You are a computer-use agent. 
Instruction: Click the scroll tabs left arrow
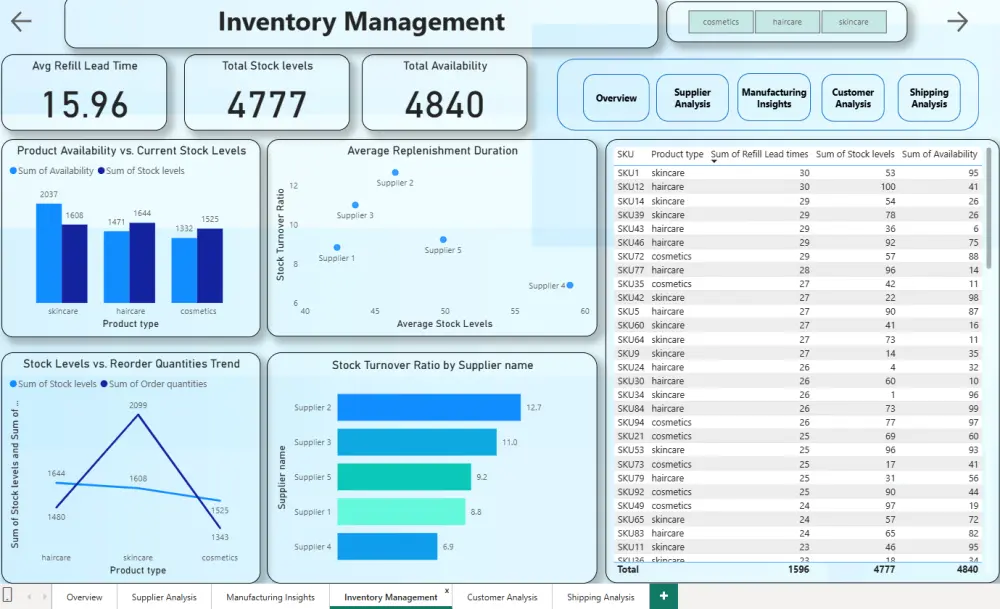(29, 596)
